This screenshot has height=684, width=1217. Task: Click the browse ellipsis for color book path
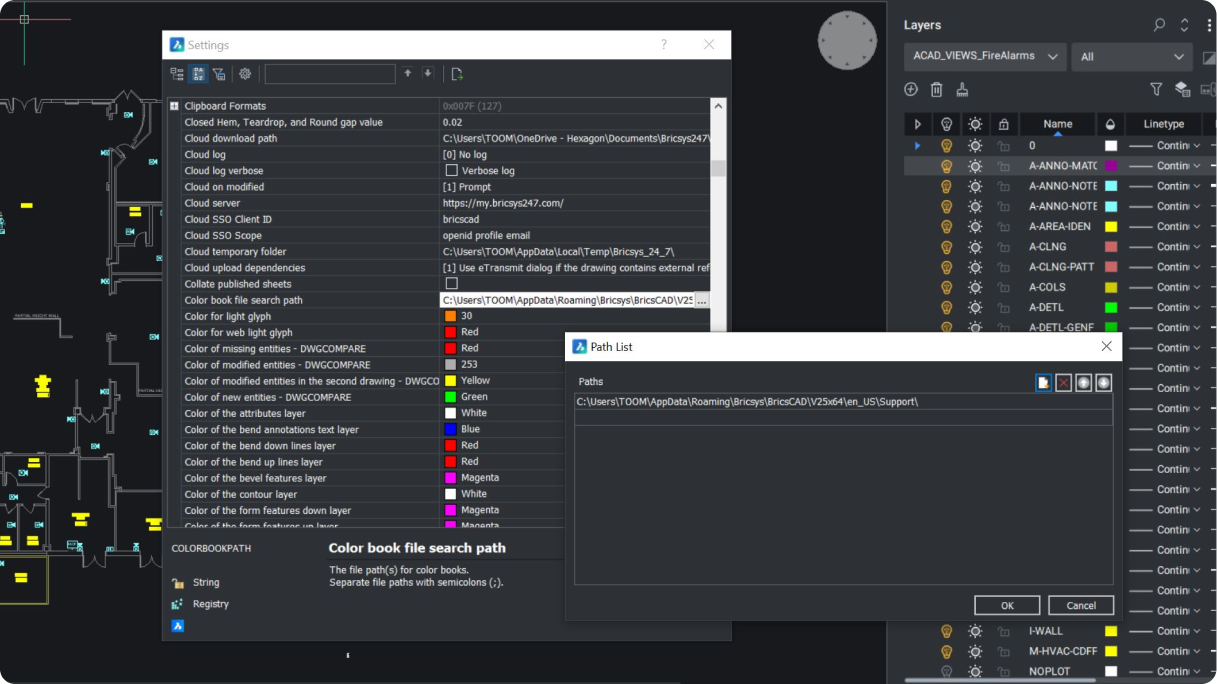click(x=702, y=300)
